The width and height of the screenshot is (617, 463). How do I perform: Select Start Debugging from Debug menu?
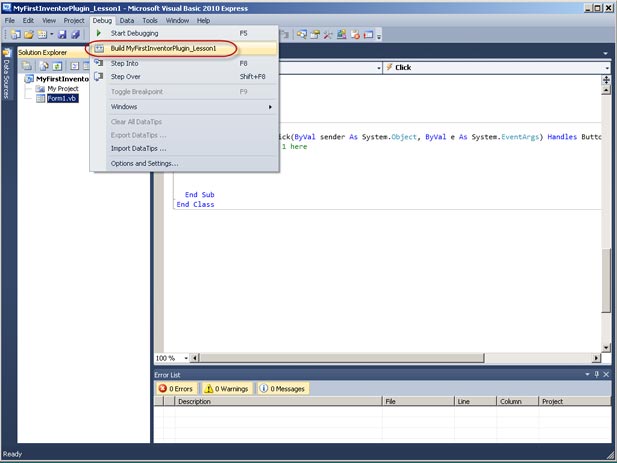click(x=134, y=33)
